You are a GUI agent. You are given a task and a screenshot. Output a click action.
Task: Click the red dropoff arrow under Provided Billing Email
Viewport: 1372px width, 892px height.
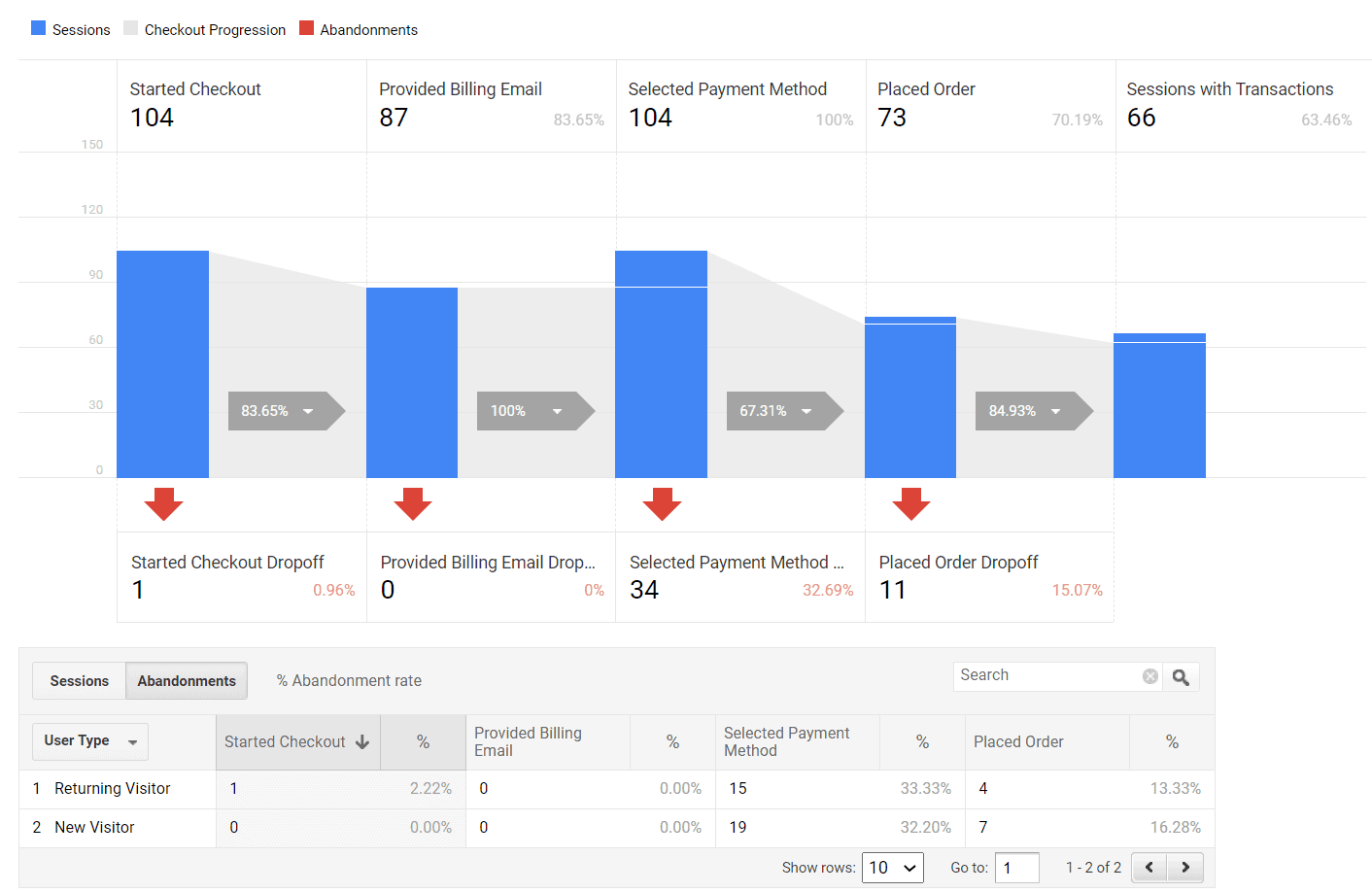coord(413,504)
